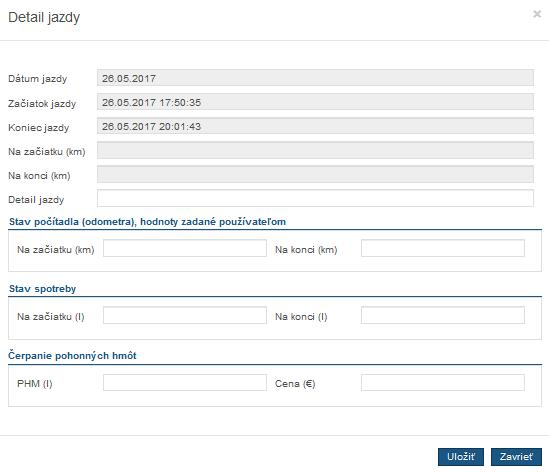Click odometer Na začiatku (km) input

[x=185, y=248]
